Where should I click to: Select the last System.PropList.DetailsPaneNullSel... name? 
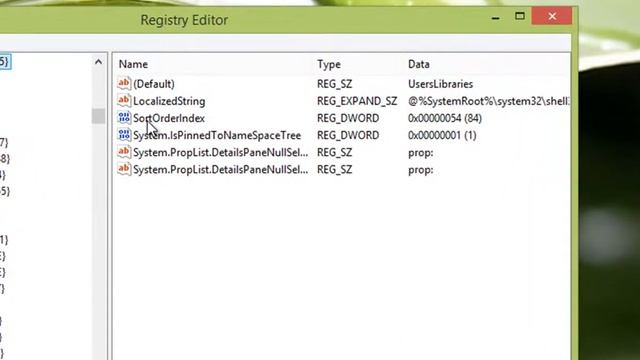[221, 170]
